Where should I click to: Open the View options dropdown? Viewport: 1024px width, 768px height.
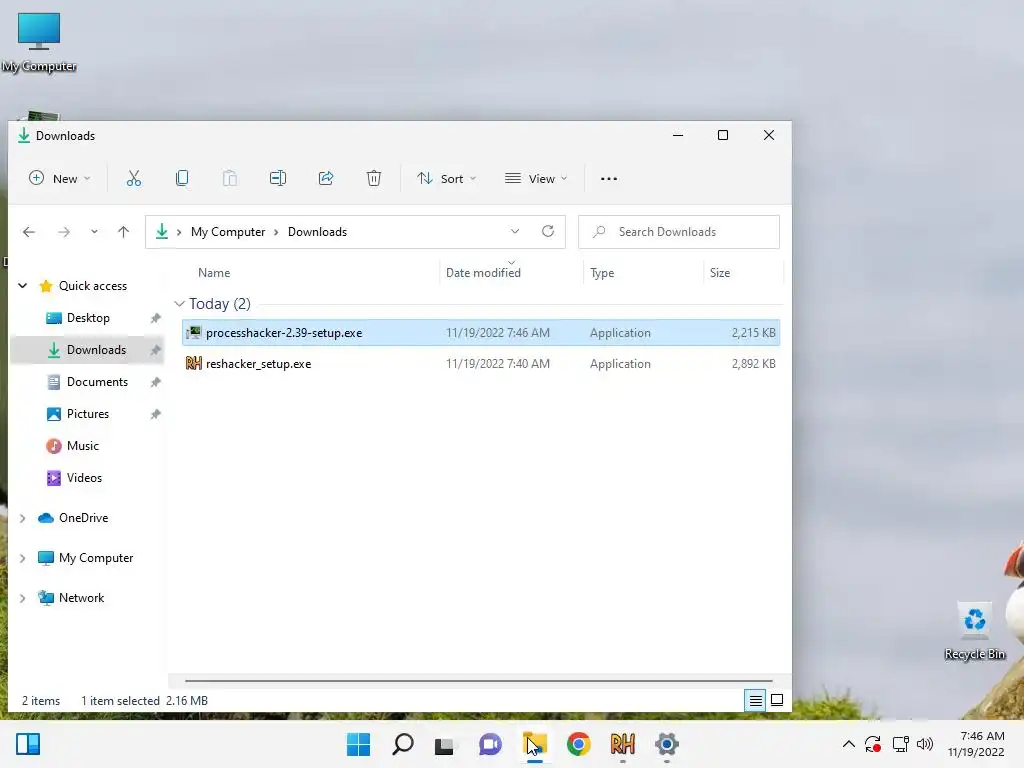pos(536,178)
